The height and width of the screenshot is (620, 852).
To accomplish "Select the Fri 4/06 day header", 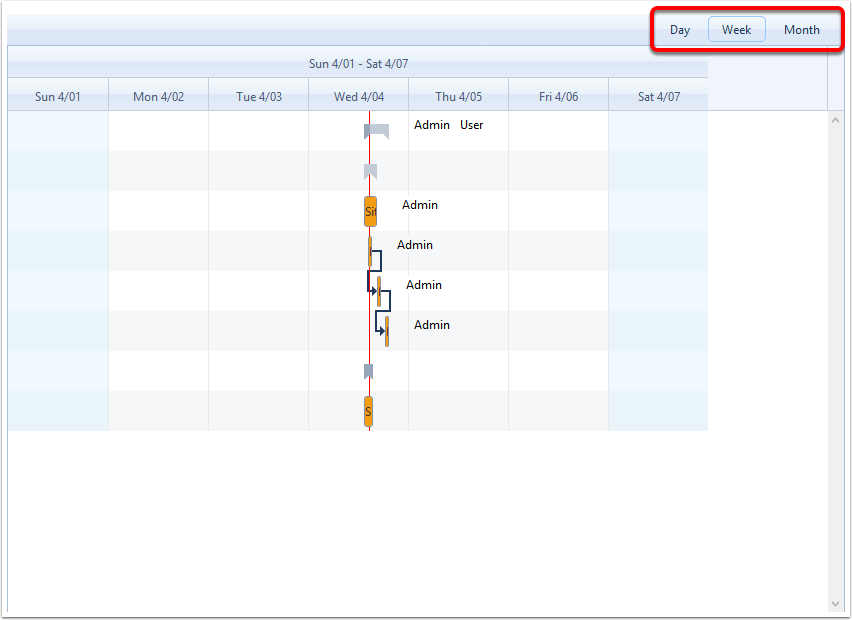I will pyautogui.click(x=559, y=97).
